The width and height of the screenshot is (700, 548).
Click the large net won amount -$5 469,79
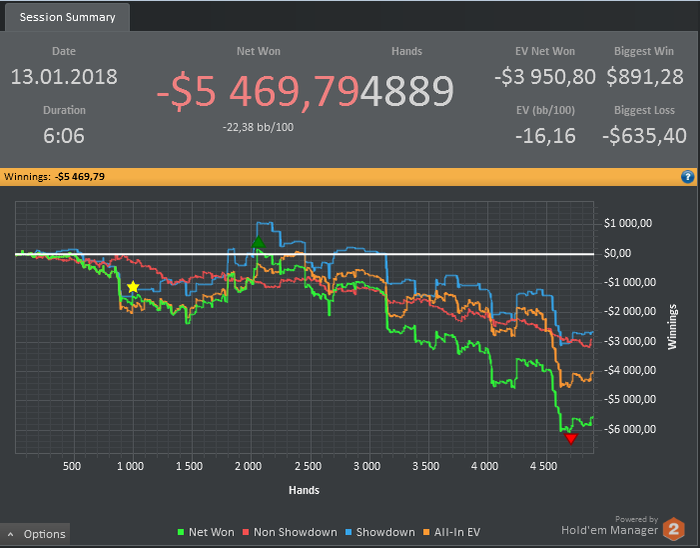(258, 91)
